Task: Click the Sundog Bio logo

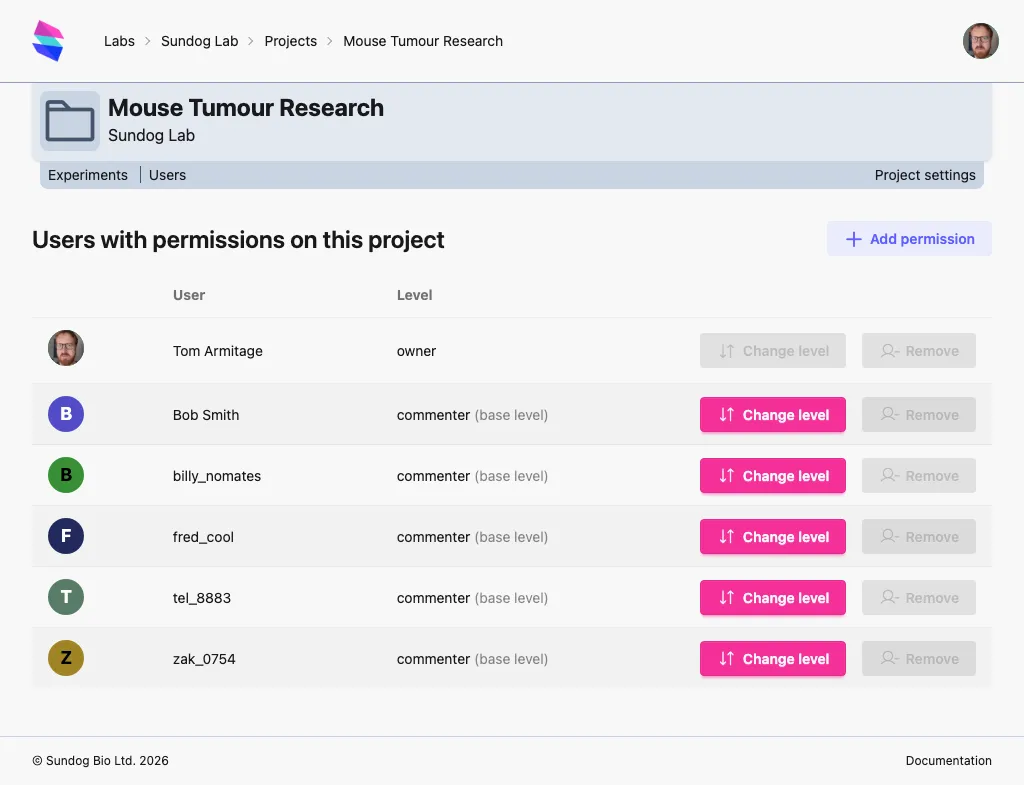Action: (x=47, y=40)
